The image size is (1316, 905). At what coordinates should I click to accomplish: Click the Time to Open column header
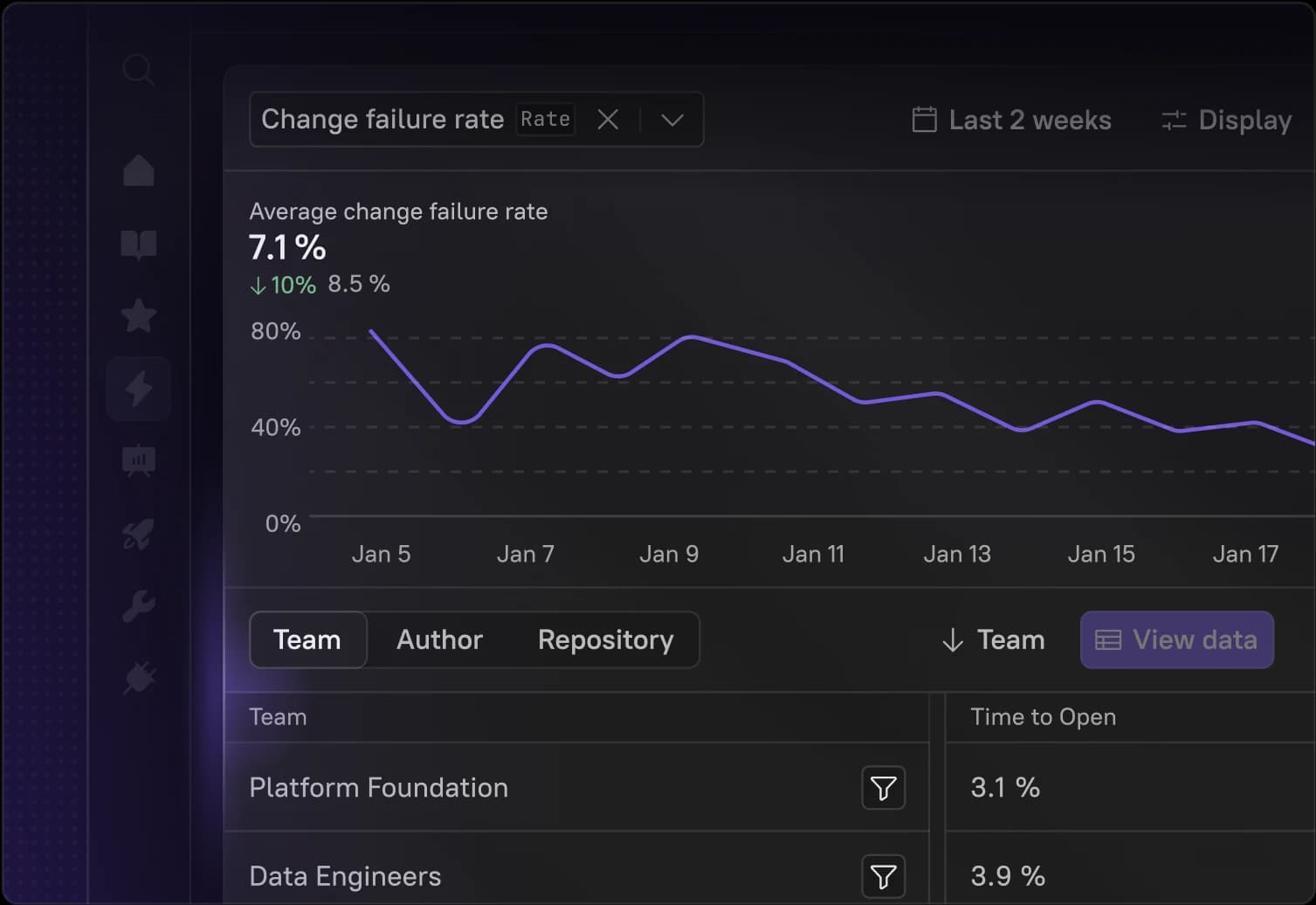[1043, 717]
